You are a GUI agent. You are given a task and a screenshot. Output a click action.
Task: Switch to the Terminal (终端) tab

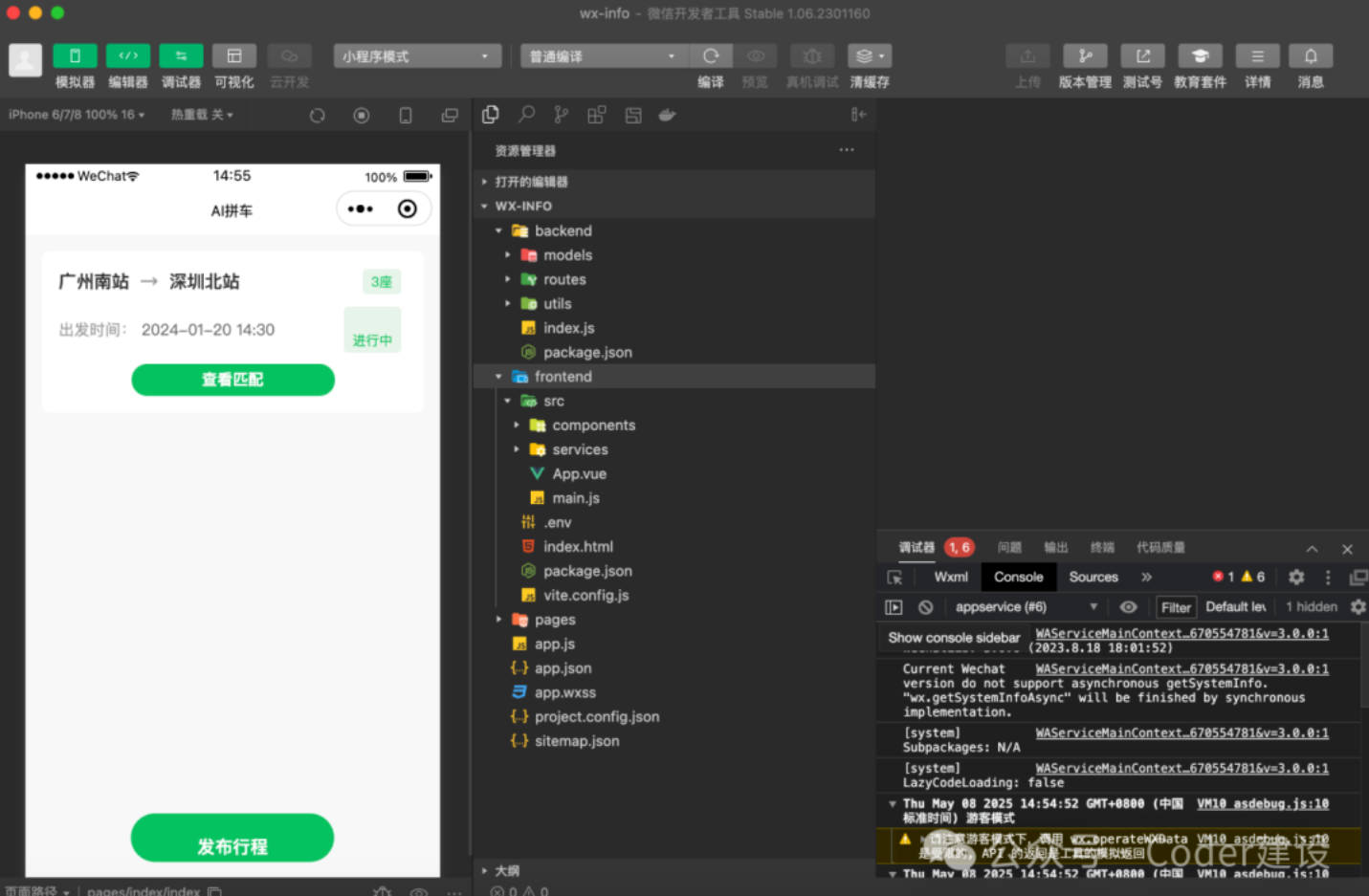[x=1102, y=548]
